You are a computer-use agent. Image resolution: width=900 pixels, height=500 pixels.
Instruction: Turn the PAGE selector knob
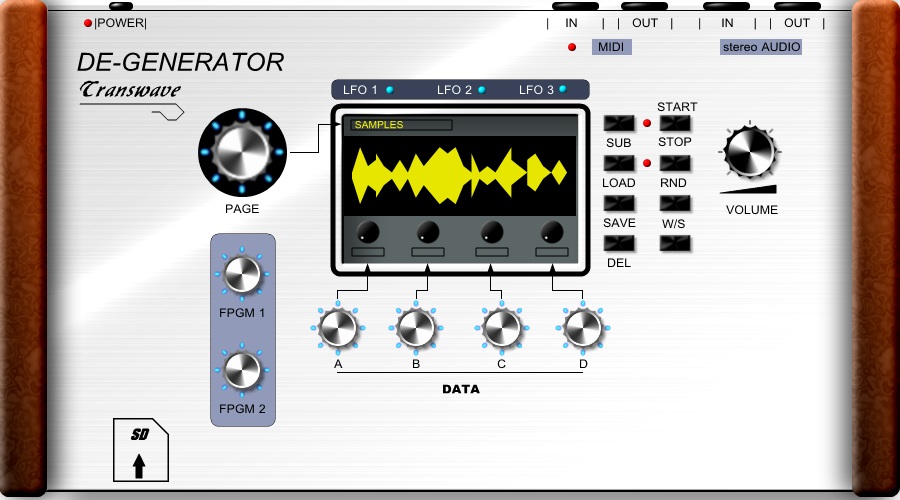[x=242, y=152]
